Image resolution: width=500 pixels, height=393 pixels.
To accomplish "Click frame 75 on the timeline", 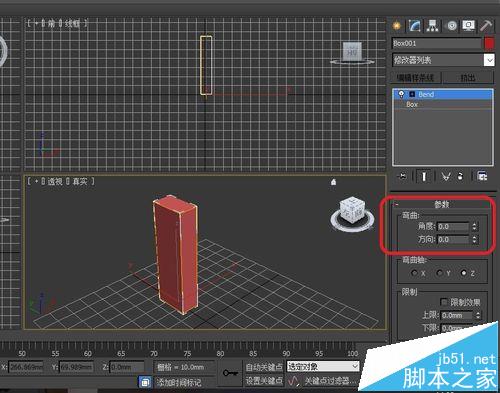I will coord(187,353).
